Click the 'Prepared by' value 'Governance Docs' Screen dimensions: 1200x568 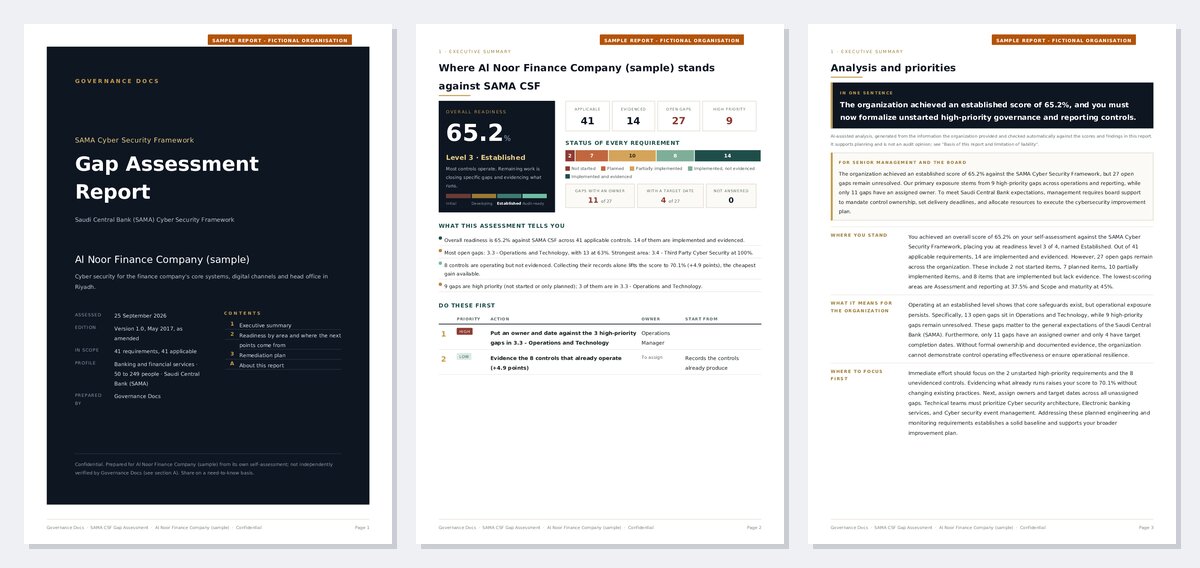[137, 396]
